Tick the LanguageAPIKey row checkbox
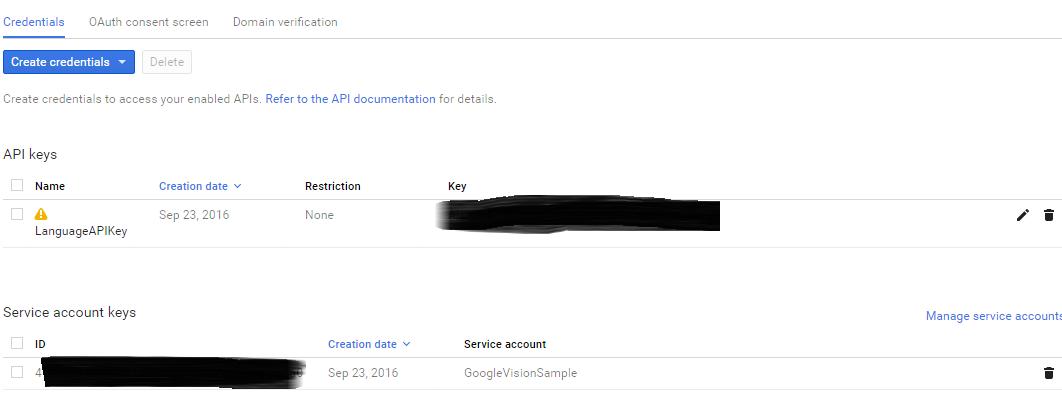 [x=17, y=214]
